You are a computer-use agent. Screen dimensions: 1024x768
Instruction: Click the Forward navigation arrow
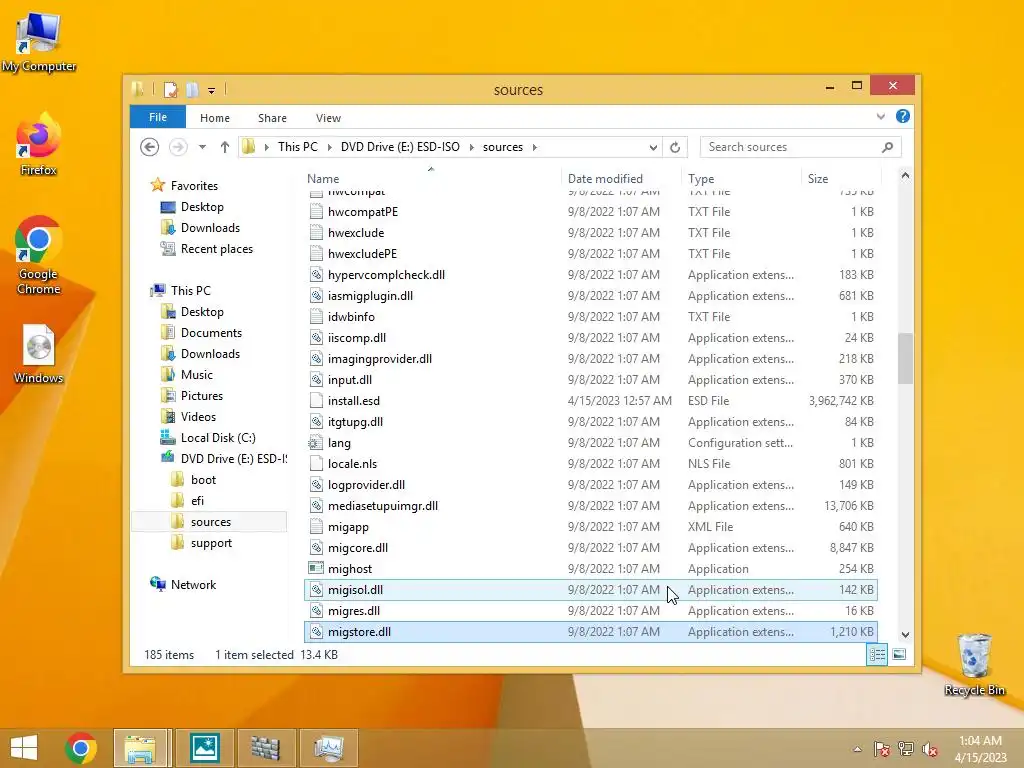178,147
